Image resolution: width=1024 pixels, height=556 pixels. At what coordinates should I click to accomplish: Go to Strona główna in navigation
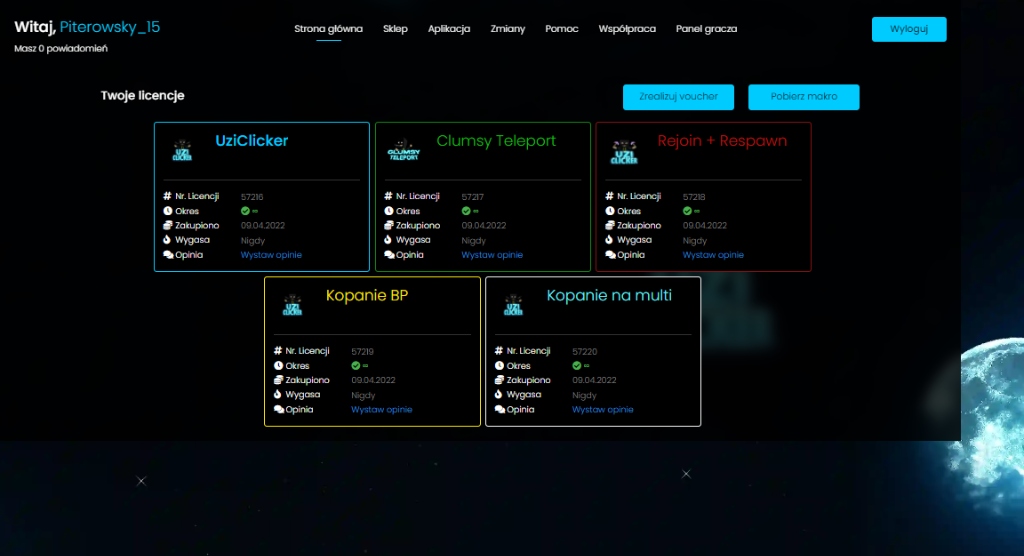(x=328, y=29)
